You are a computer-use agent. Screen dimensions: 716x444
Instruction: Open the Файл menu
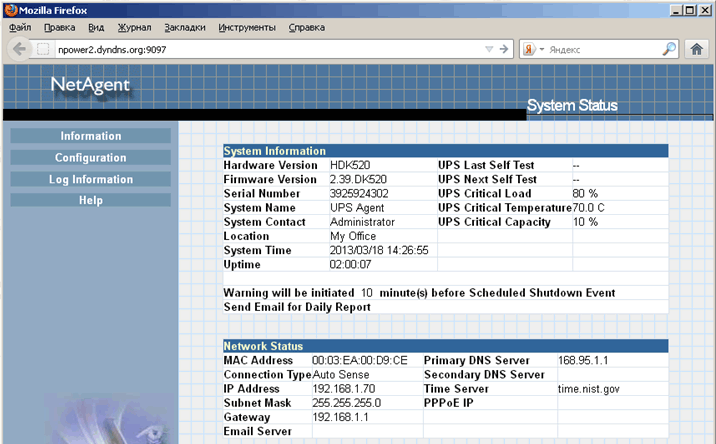pyautogui.click(x=20, y=27)
